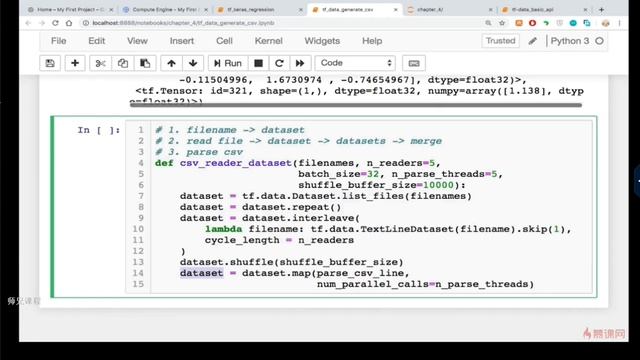This screenshot has width=640, height=360.
Task: Click the dataset.repeat() code line
Action: (x=260, y=207)
